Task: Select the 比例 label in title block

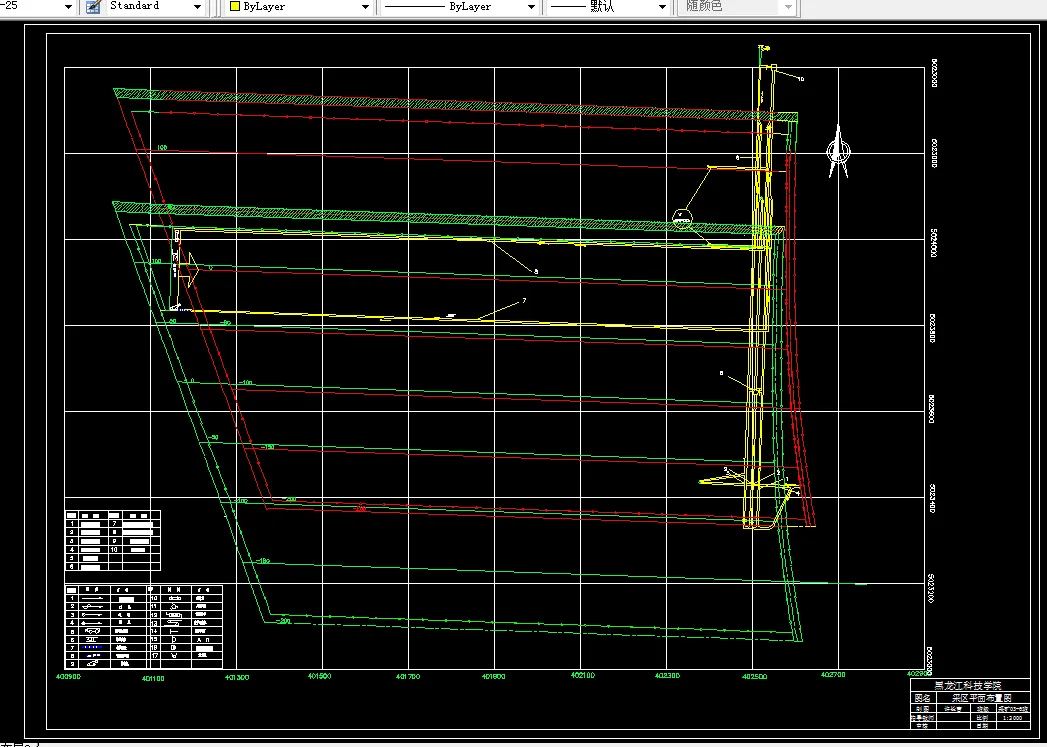Action: pos(982,718)
